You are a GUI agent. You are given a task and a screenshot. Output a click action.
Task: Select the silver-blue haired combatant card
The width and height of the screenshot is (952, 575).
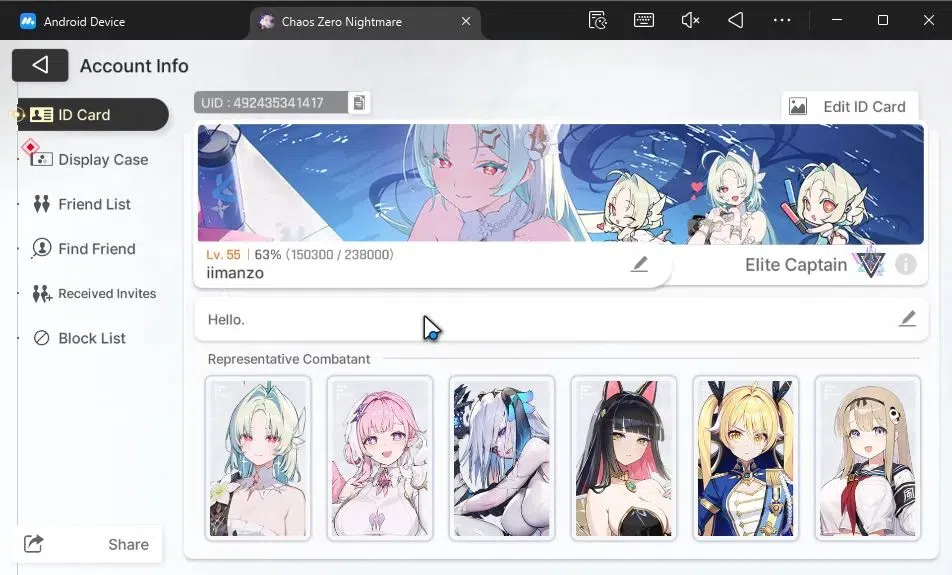click(x=502, y=458)
